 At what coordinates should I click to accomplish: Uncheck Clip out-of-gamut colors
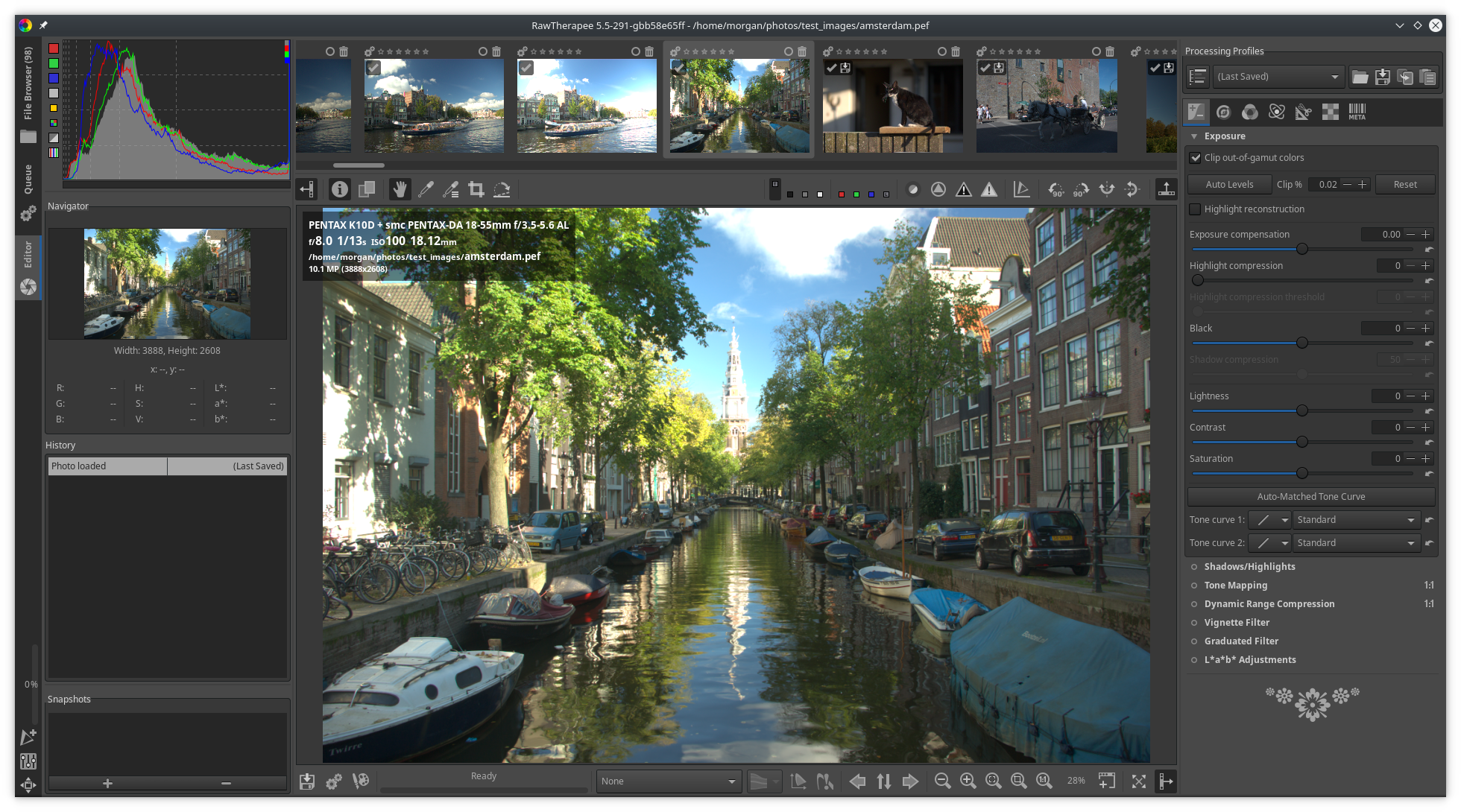tap(1196, 158)
